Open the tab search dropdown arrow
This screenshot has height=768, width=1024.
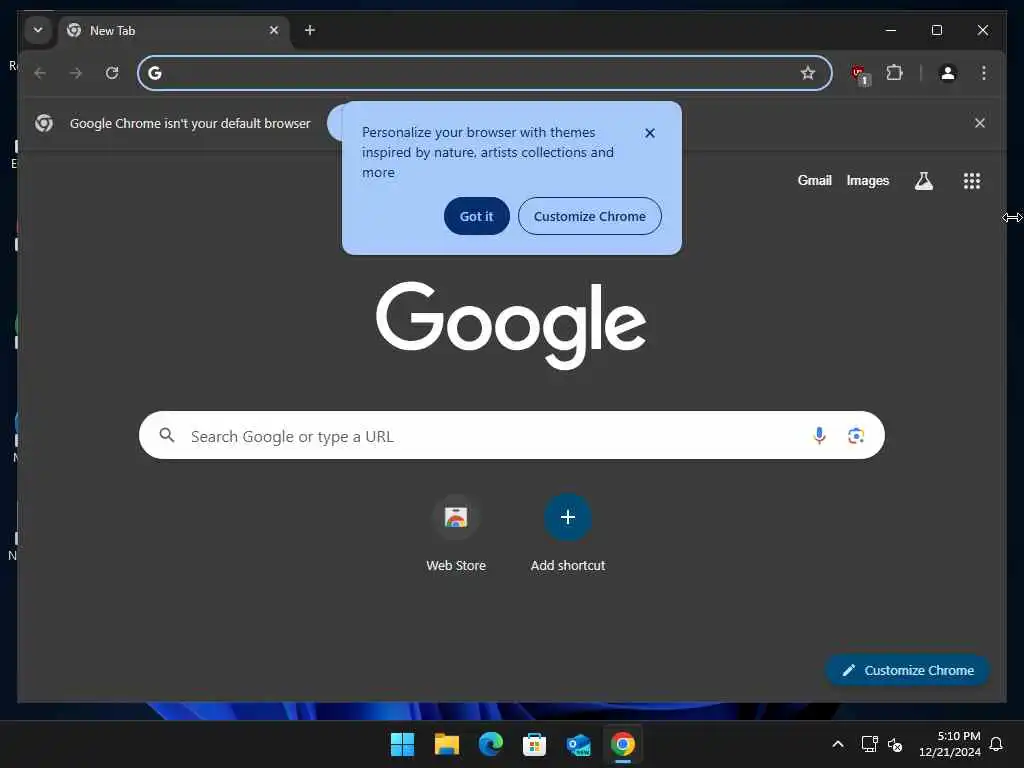38,30
